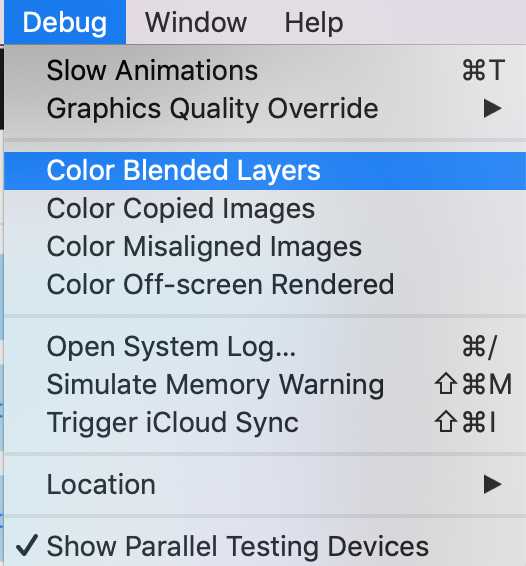The width and height of the screenshot is (526, 566).
Task: Enable Color Blended Layers
Action: click(x=265, y=171)
